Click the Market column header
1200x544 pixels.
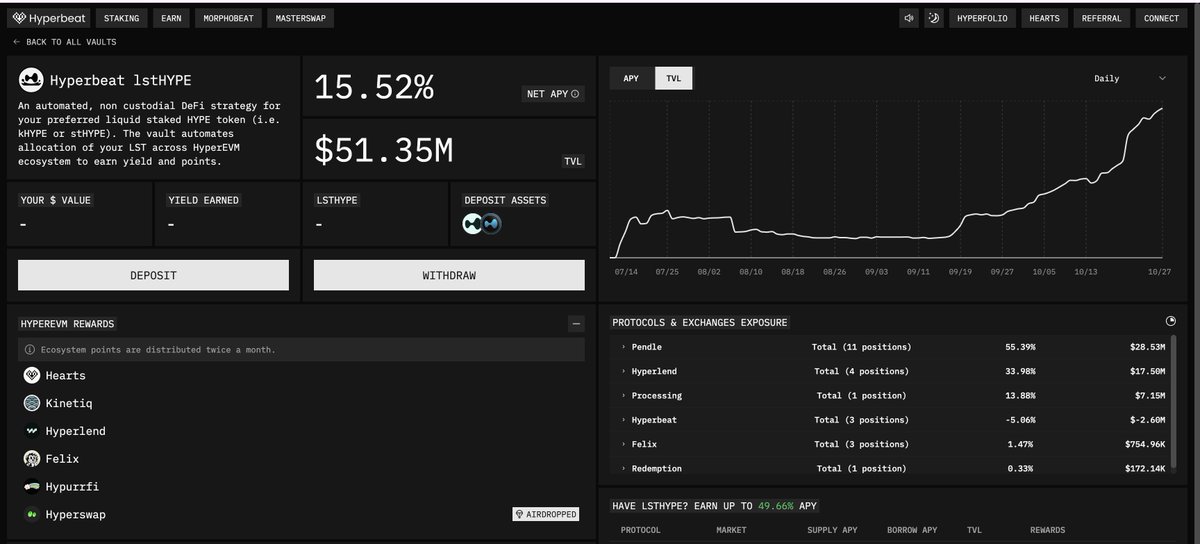click(x=731, y=530)
